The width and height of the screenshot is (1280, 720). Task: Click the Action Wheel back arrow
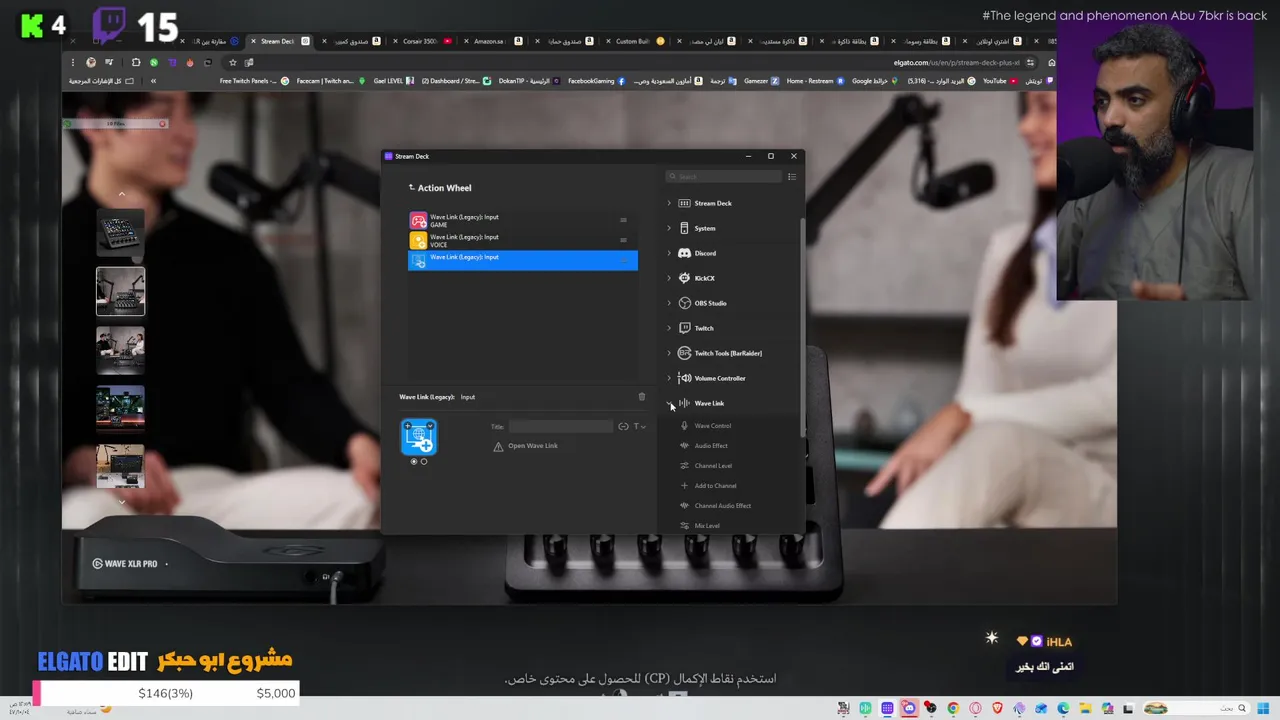411,187
